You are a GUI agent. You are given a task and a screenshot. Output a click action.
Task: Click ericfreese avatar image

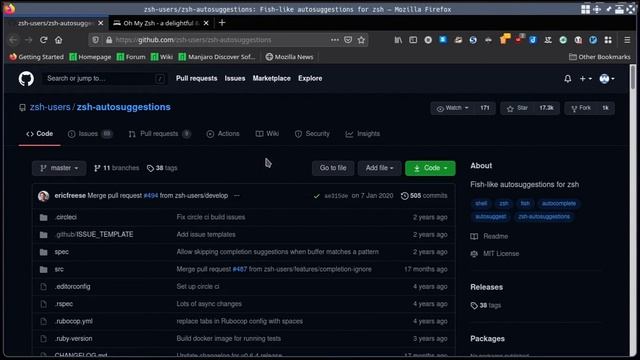(x=44, y=196)
